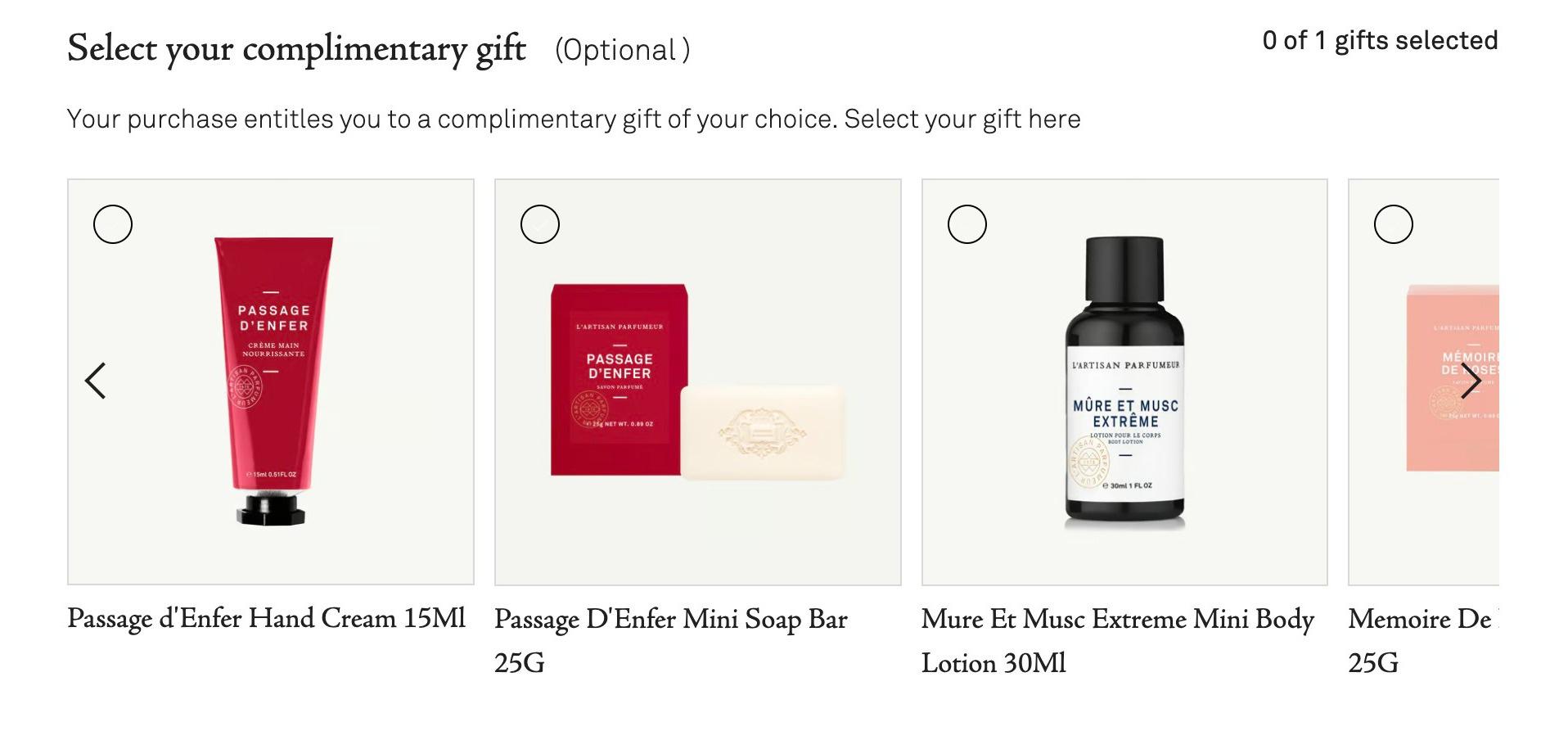This screenshot has height=740, width=1568.
Task: Click the '0 of 1 gifts selected' counter
Action: click(x=1380, y=40)
